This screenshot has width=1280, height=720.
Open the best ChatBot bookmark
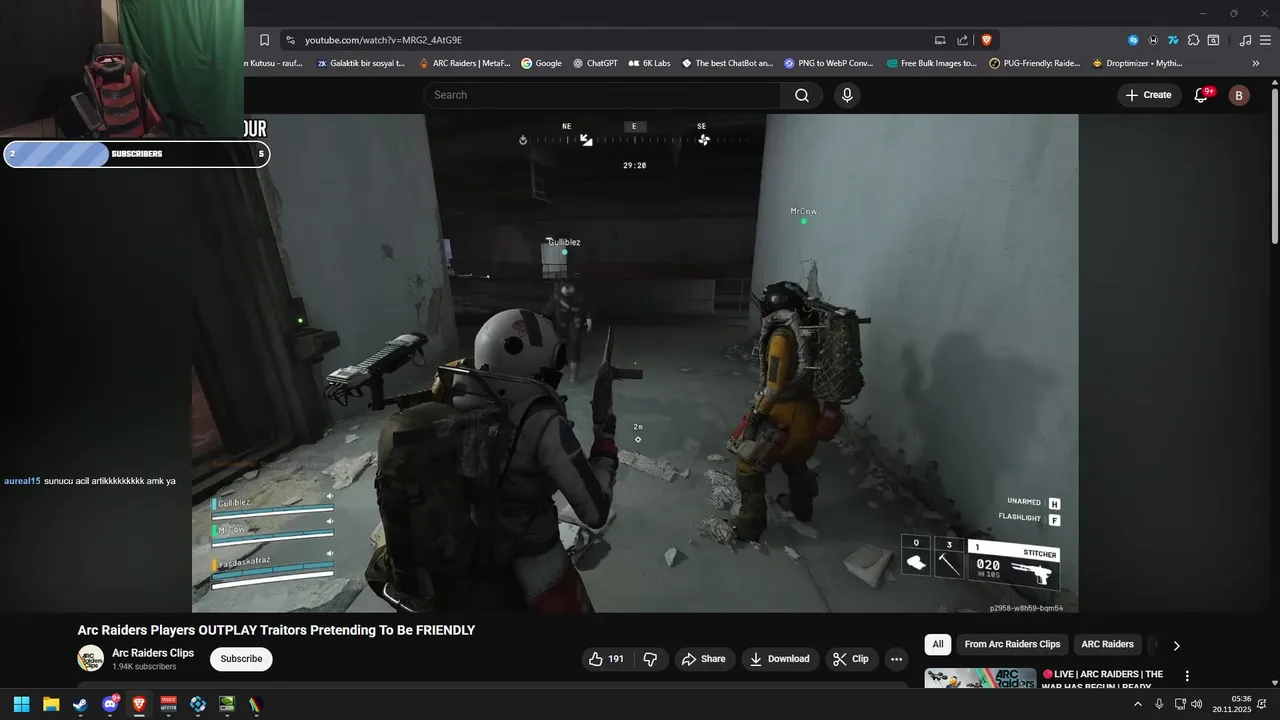[x=727, y=63]
